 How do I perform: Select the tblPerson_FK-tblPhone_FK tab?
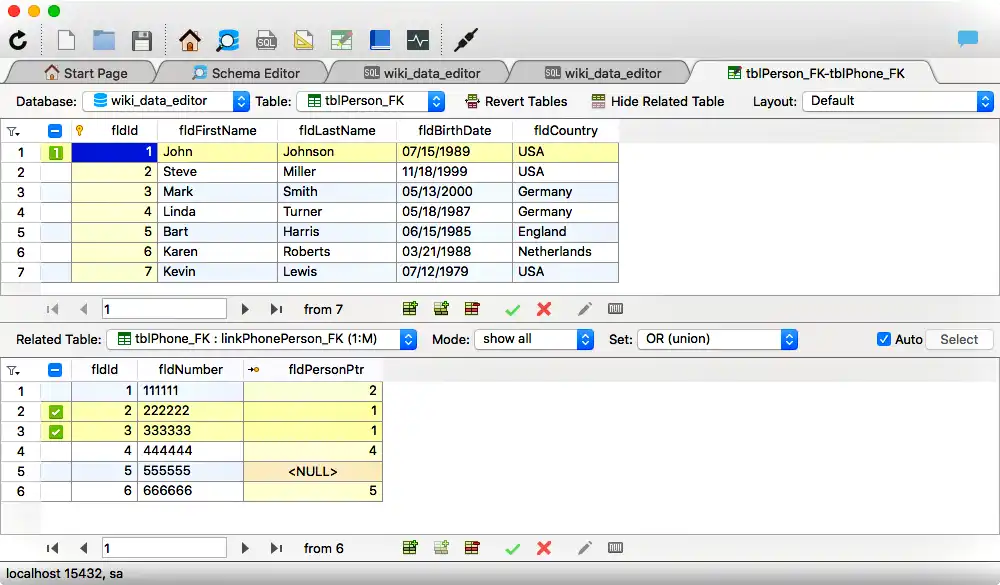click(816, 73)
